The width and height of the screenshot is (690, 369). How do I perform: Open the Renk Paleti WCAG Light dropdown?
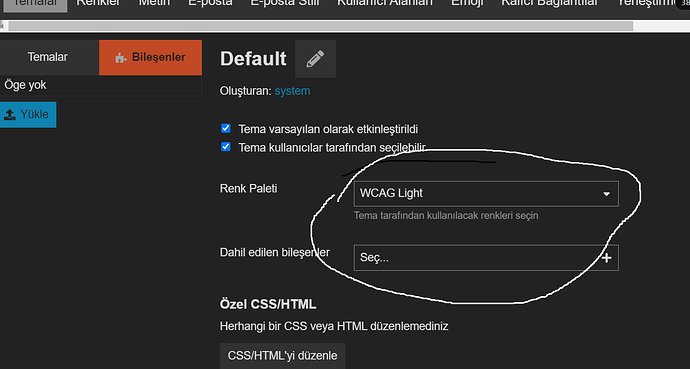[x=486, y=194]
